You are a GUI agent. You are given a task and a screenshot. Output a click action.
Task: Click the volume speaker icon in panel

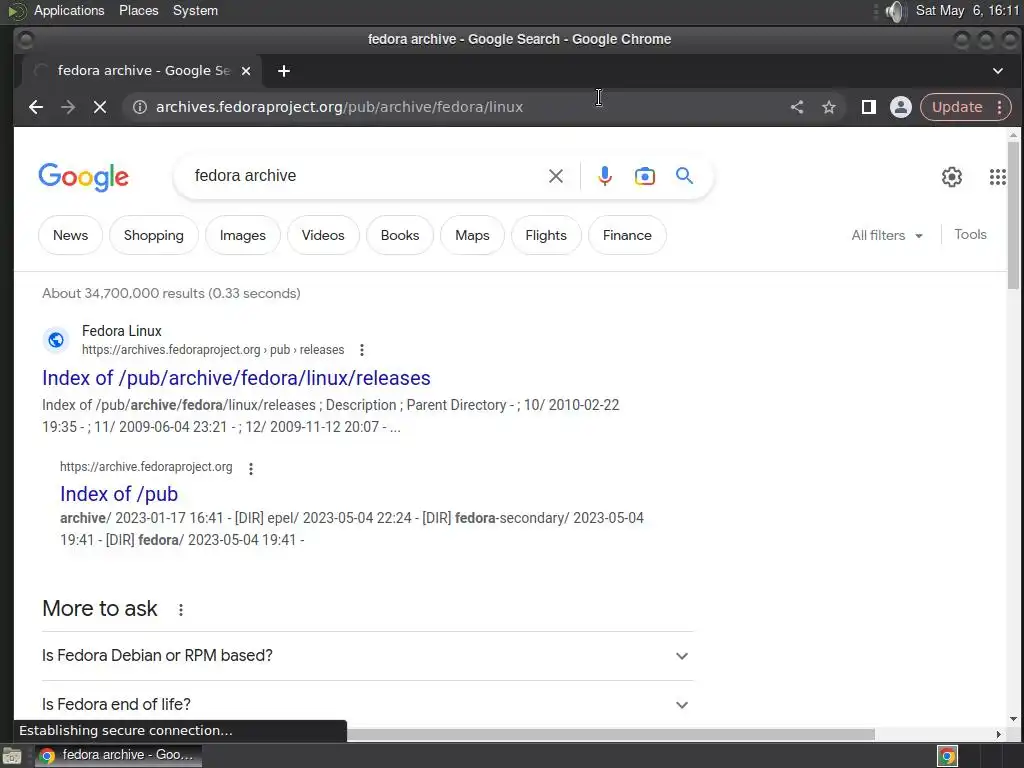[895, 11]
